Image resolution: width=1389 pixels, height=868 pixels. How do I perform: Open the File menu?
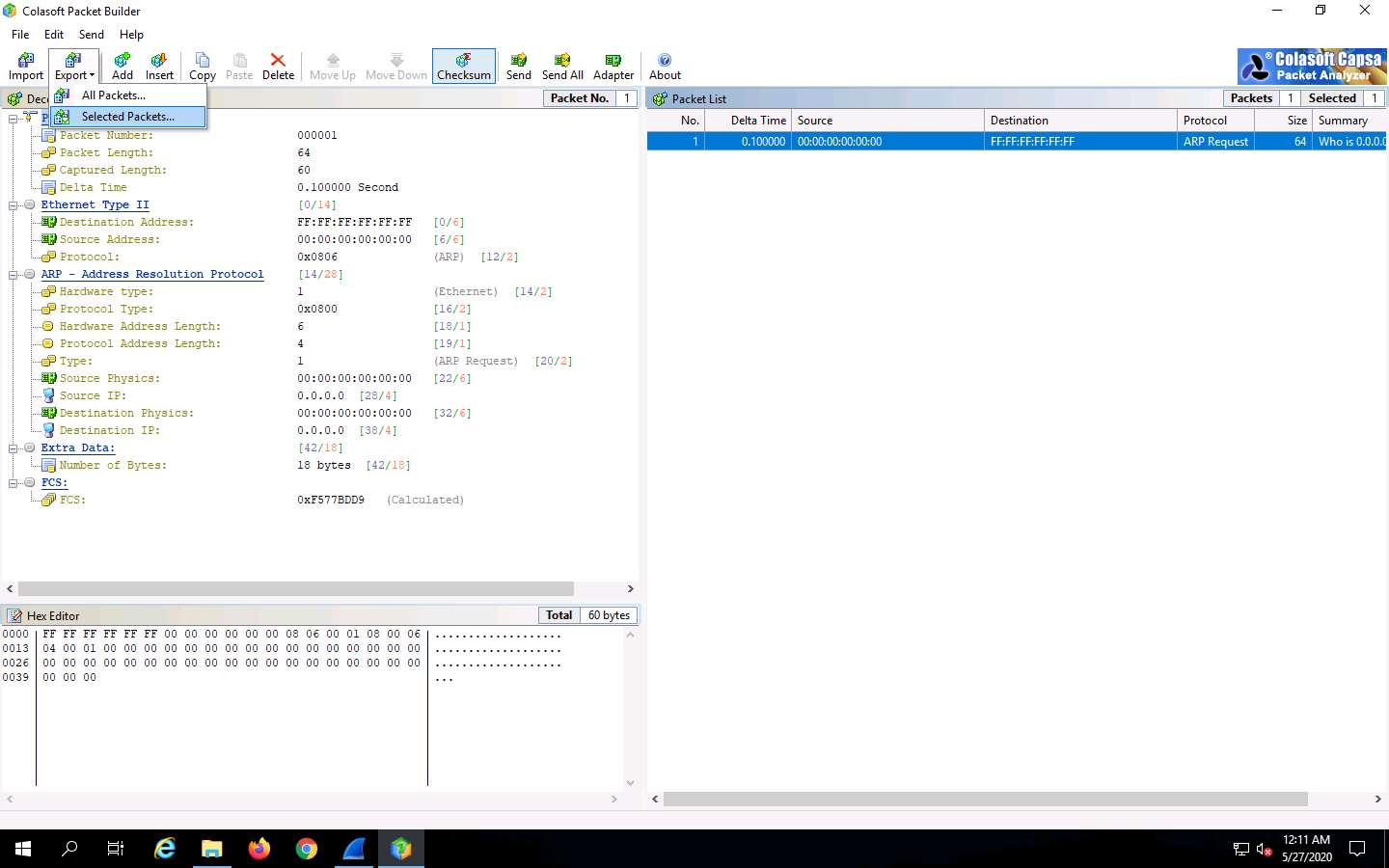(x=20, y=35)
